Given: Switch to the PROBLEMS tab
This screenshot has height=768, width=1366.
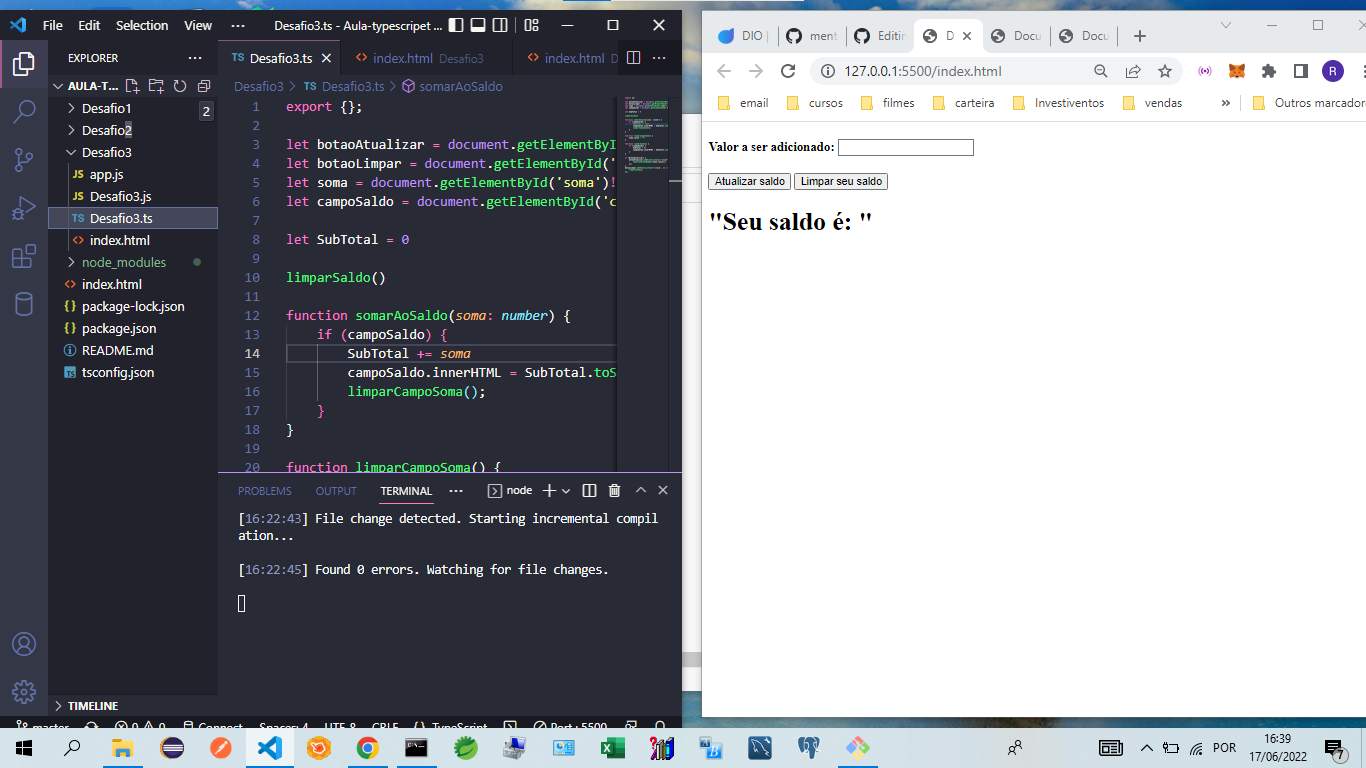Looking at the screenshot, I should pos(264,490).
